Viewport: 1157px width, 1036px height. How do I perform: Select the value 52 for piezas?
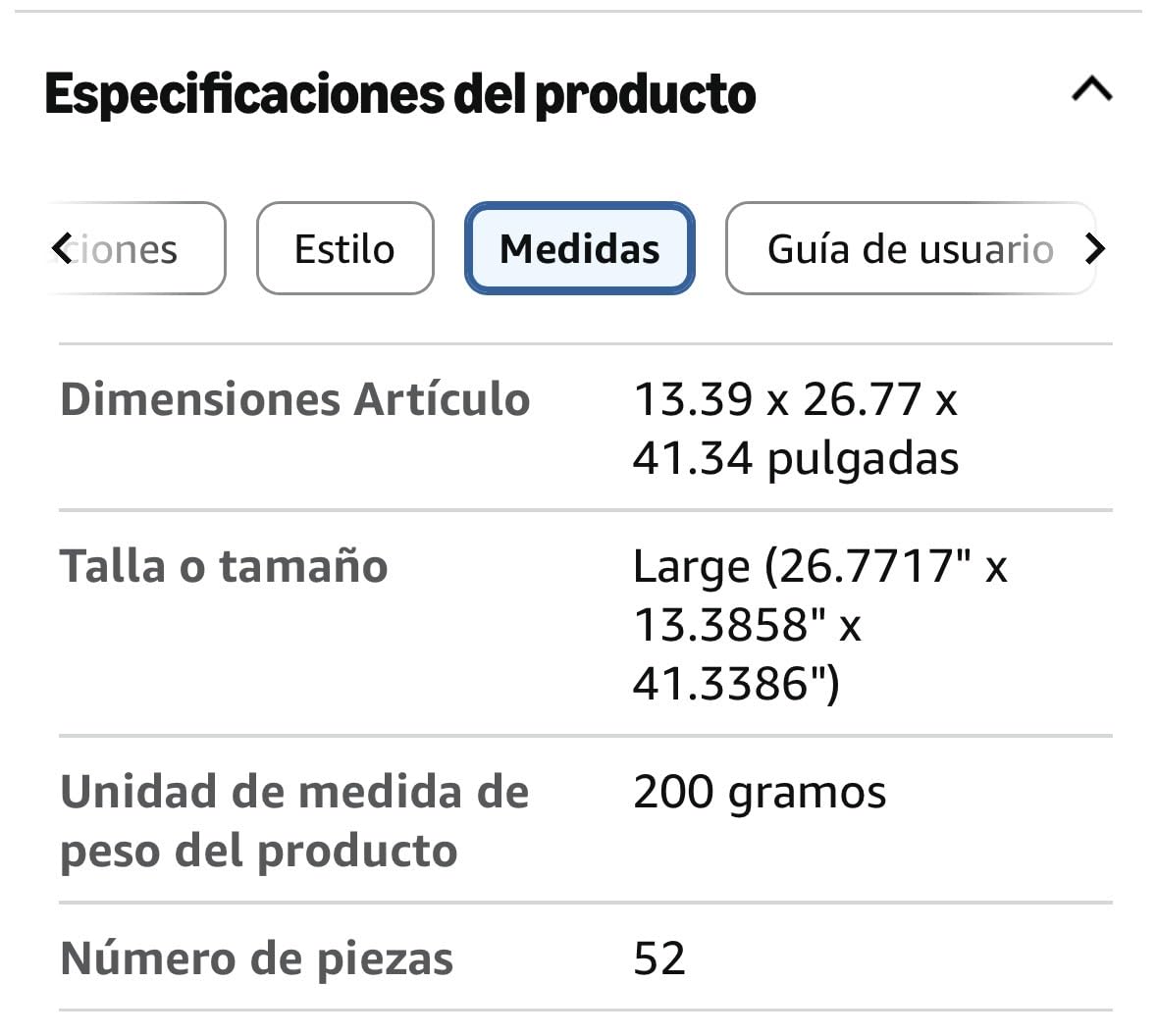point(659,959)
